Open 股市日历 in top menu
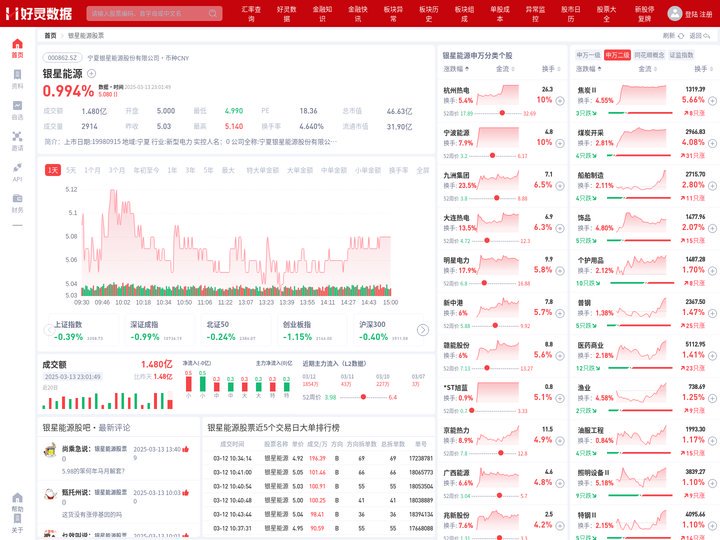The image size is (720, 540). pos(571,14)
